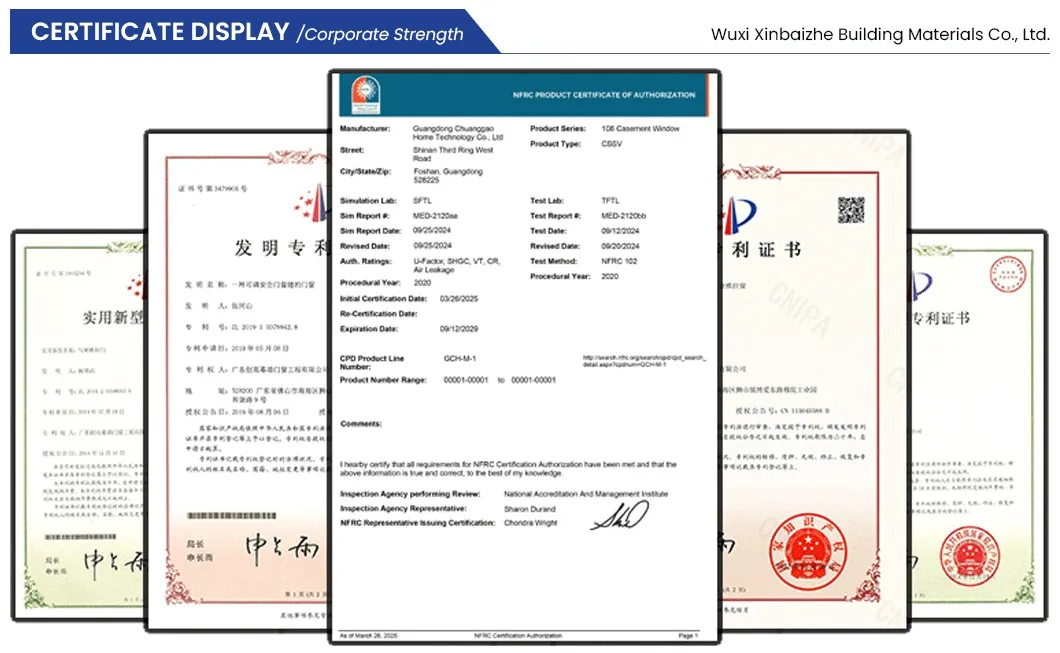
Task: Click the brush signature on the 实用新型 certificate
Action: (114, 565)
